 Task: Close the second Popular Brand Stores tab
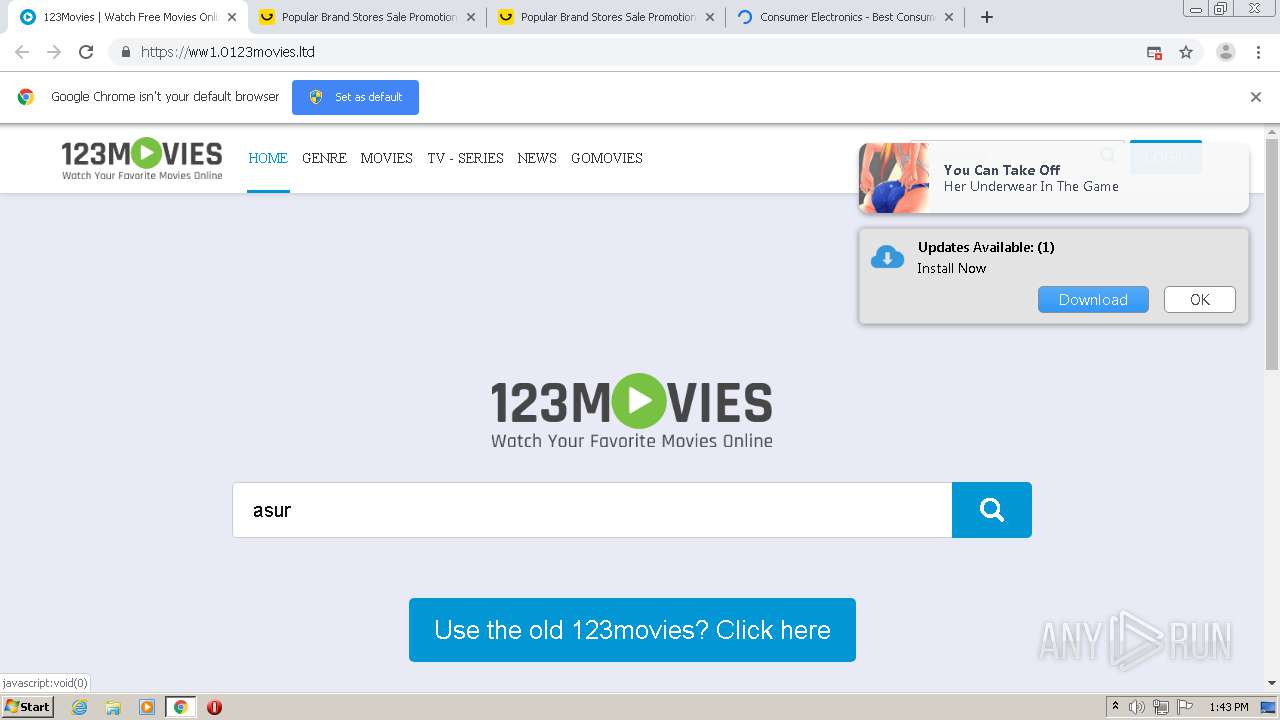click(x=710, y=17)
